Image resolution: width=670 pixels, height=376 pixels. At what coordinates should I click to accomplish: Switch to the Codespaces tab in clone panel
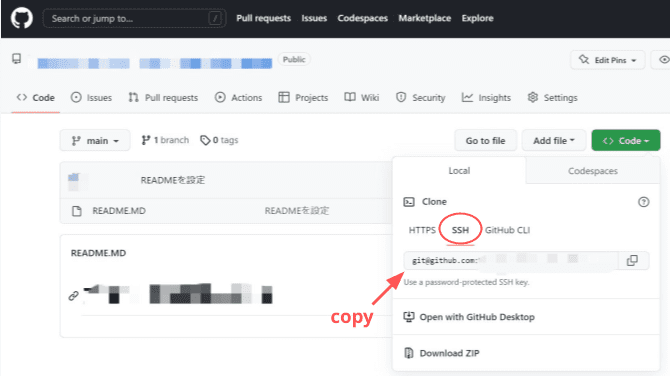593,170
